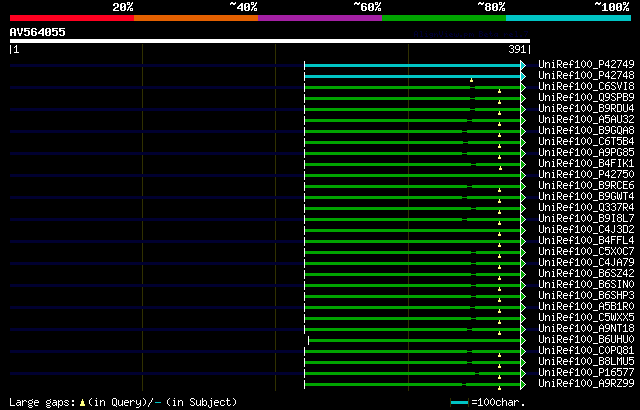Viewport: 640px width, 410px height.
Task: Click the purple ~60% identity legend segment
Action: [x=320, y=18]
